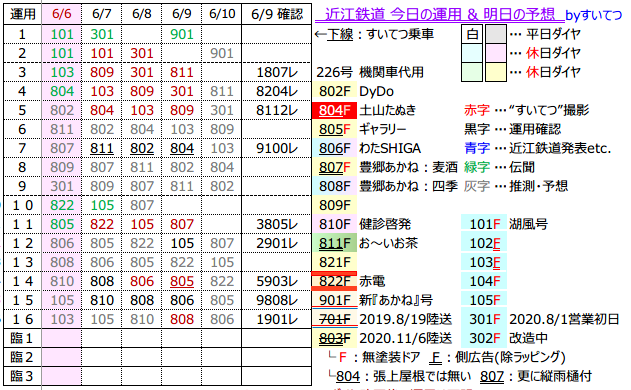
Task: Click the 8204レ confirmation cell
Action: click(276, 91)
